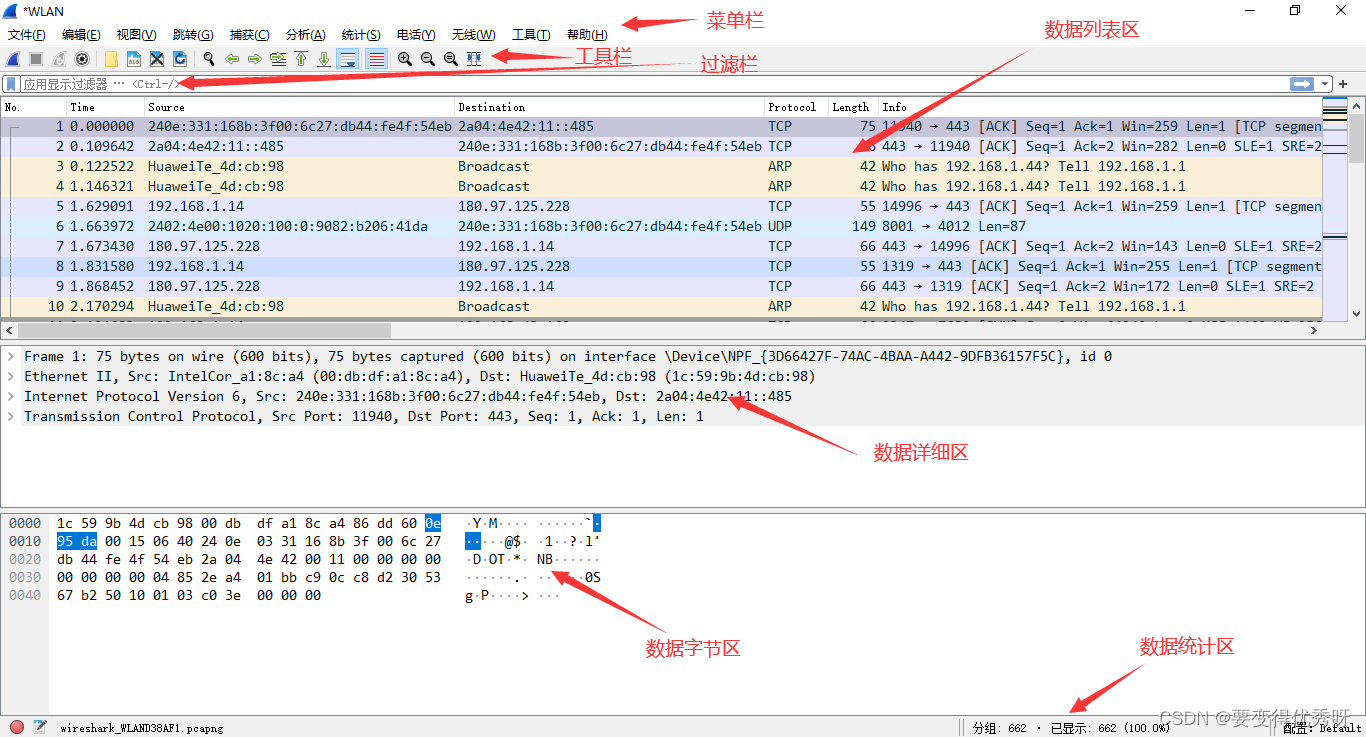This screenshot has height=737, width=1366.
Task: Click the expert information red circle icon
Action: [17, 727]
